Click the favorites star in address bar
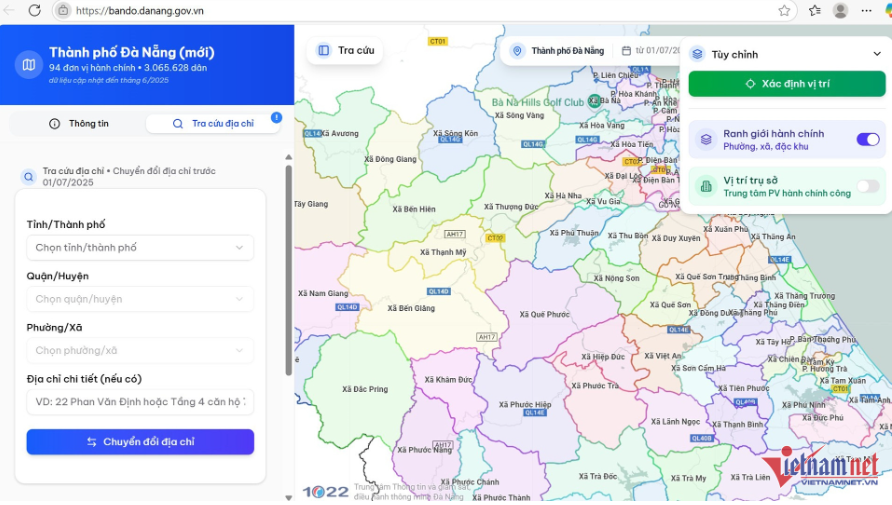Image resolution: width=892 pixels, height=505 pixels. 785,10
